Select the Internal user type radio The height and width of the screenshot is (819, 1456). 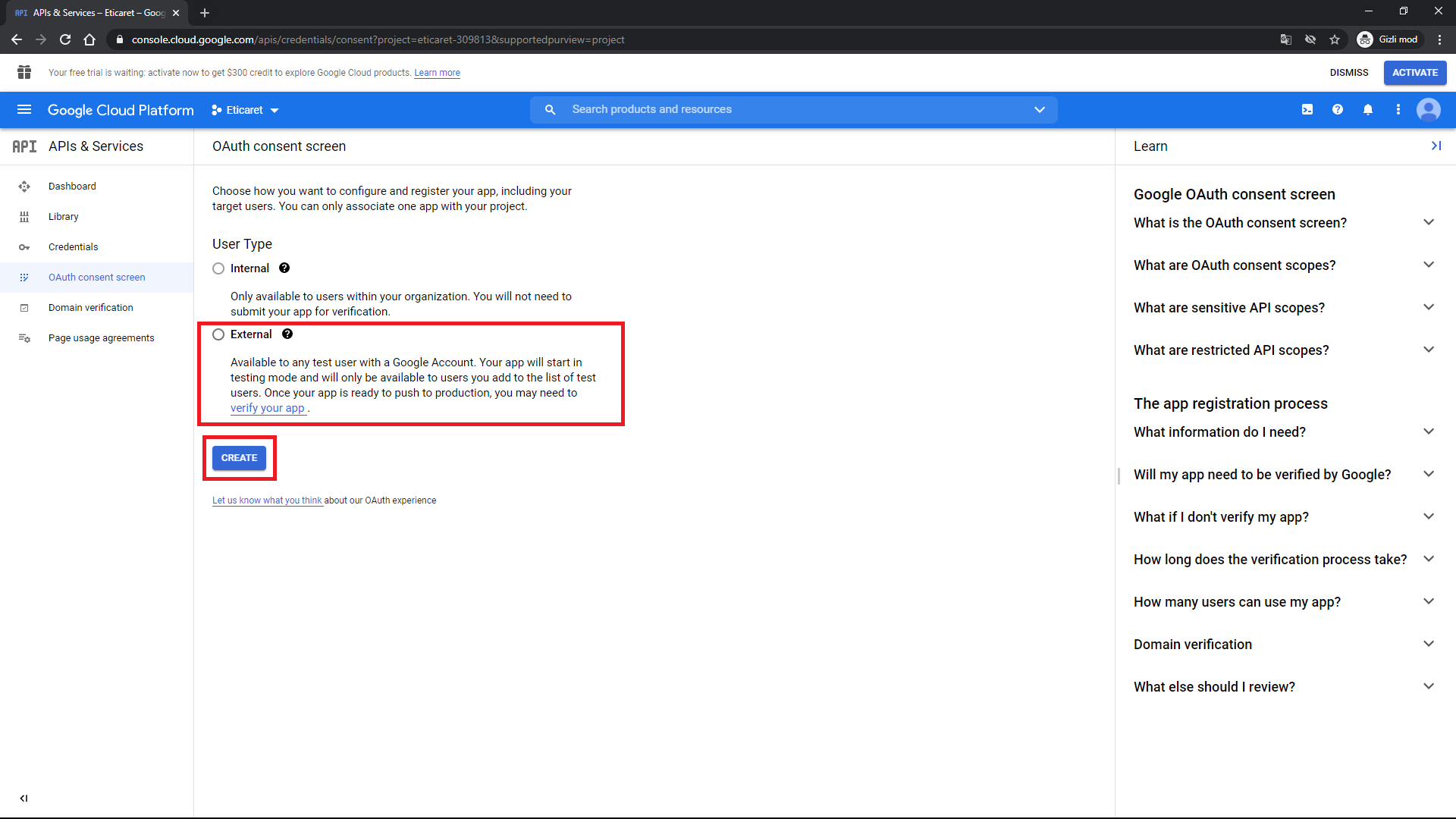pyautogui.click(x=218, y=268)
